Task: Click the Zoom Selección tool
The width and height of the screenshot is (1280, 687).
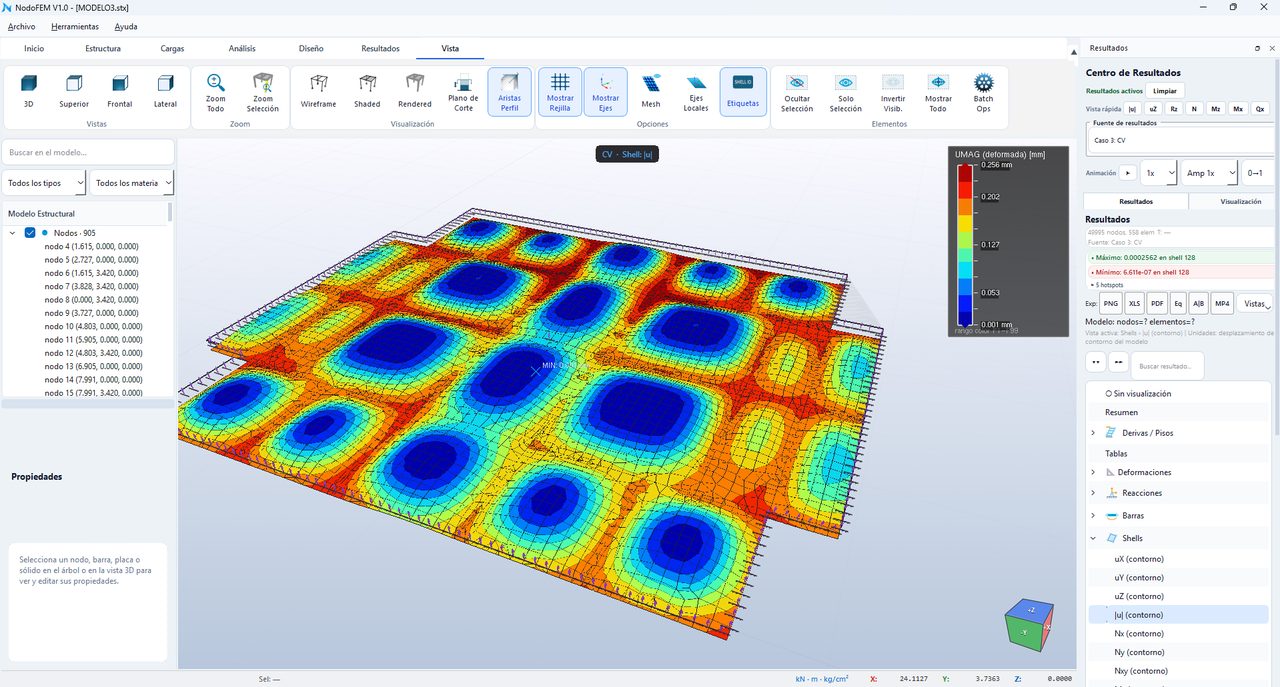Action: 263,91
